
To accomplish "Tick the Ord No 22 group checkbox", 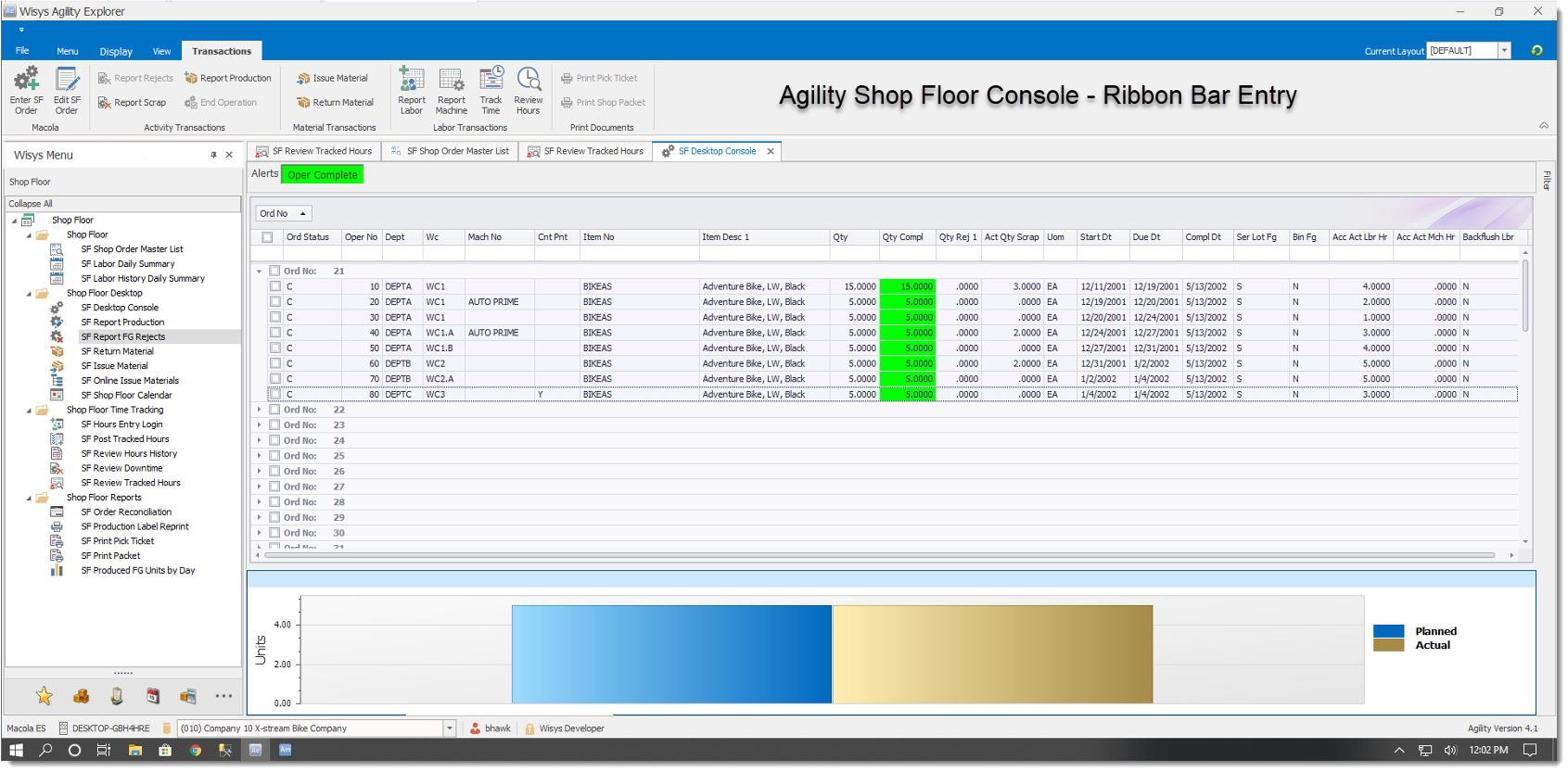I will click(x=274, y=410).
